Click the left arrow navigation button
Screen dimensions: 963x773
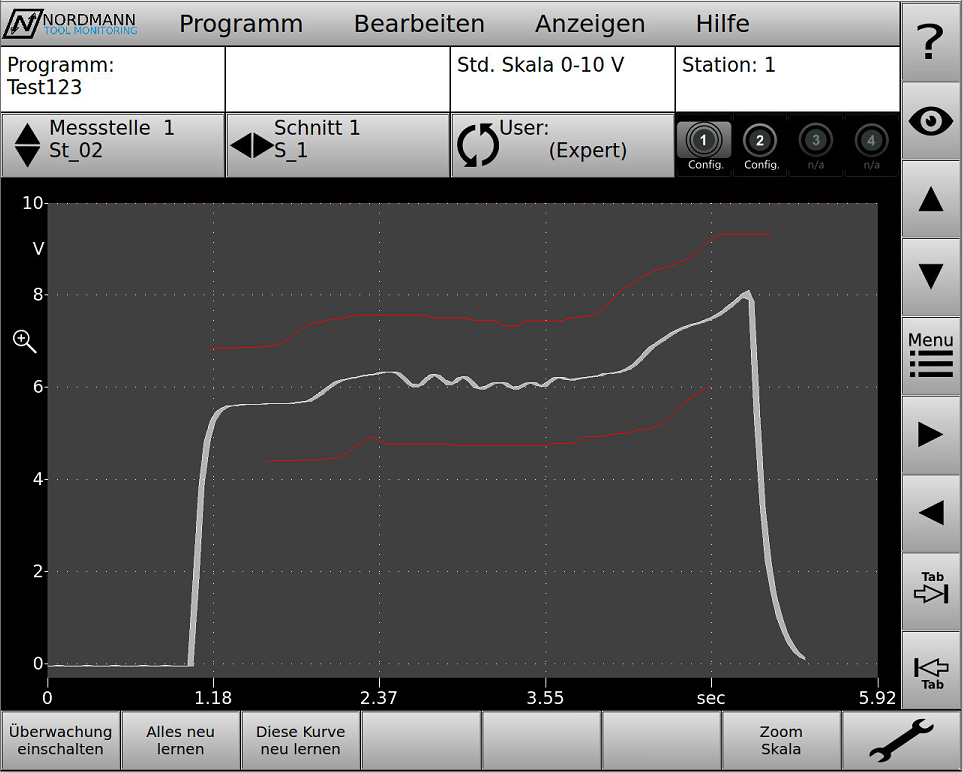click(x=931, y=513)
